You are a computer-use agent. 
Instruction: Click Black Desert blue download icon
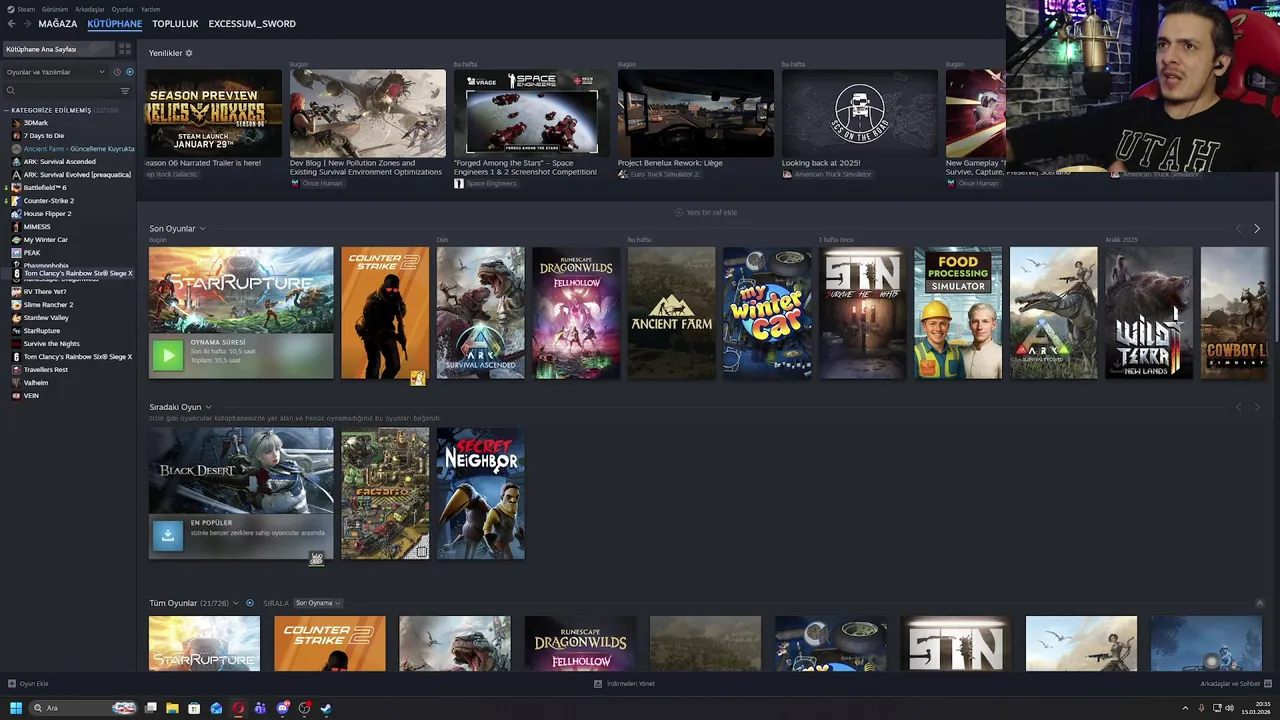[168, 535]
